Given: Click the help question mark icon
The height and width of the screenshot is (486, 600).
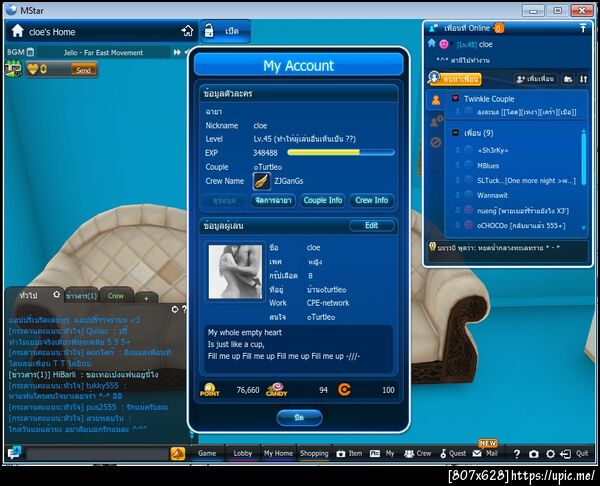Looking at the screenshot, I should coord(517,454).
